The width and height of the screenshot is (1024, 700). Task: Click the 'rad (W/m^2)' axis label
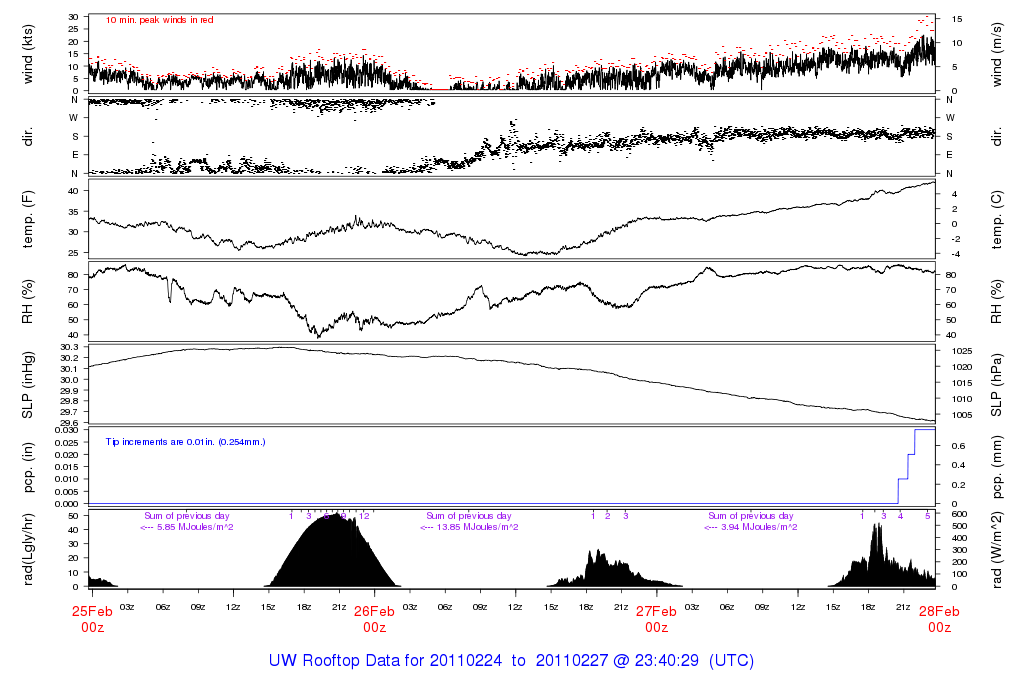tap(997, 550)
